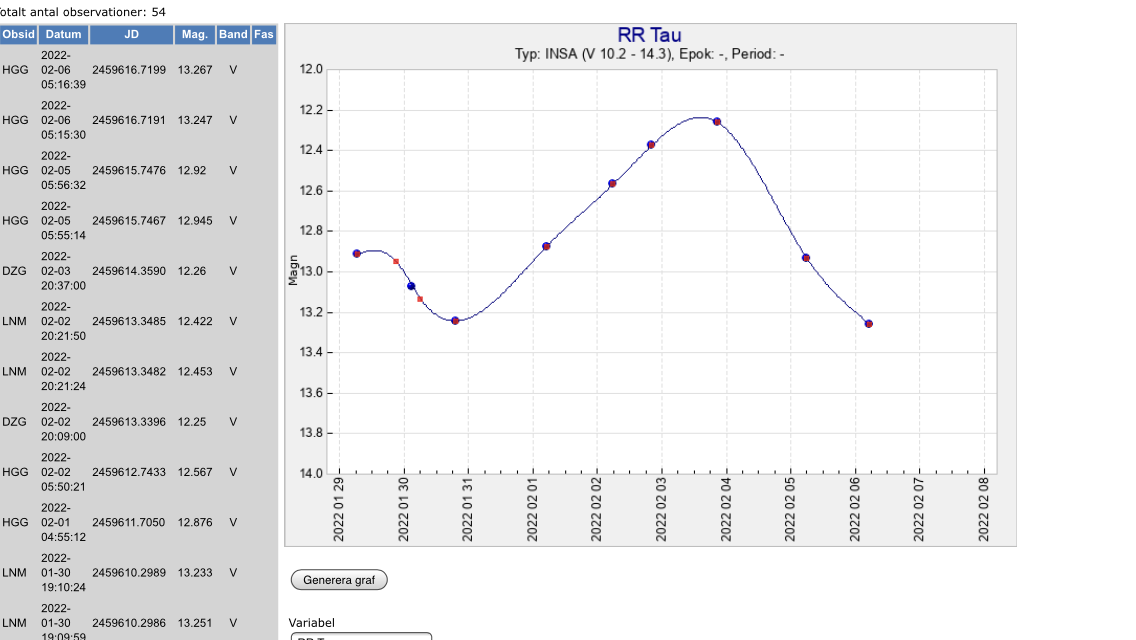This screenshot has width=1136, height=640.
Task: Select the brightest data point near magnitude 12.26
Action: point(717,121)
